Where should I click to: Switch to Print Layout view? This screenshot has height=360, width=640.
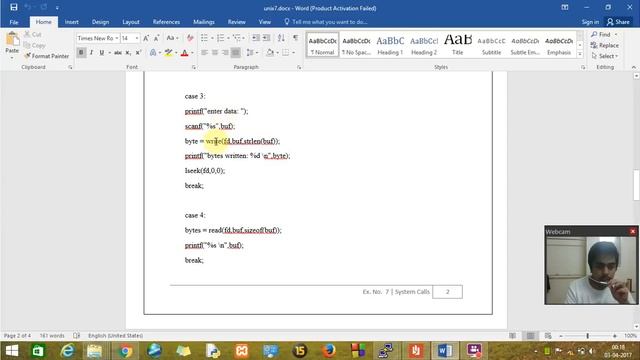click(x=530, y=336)
